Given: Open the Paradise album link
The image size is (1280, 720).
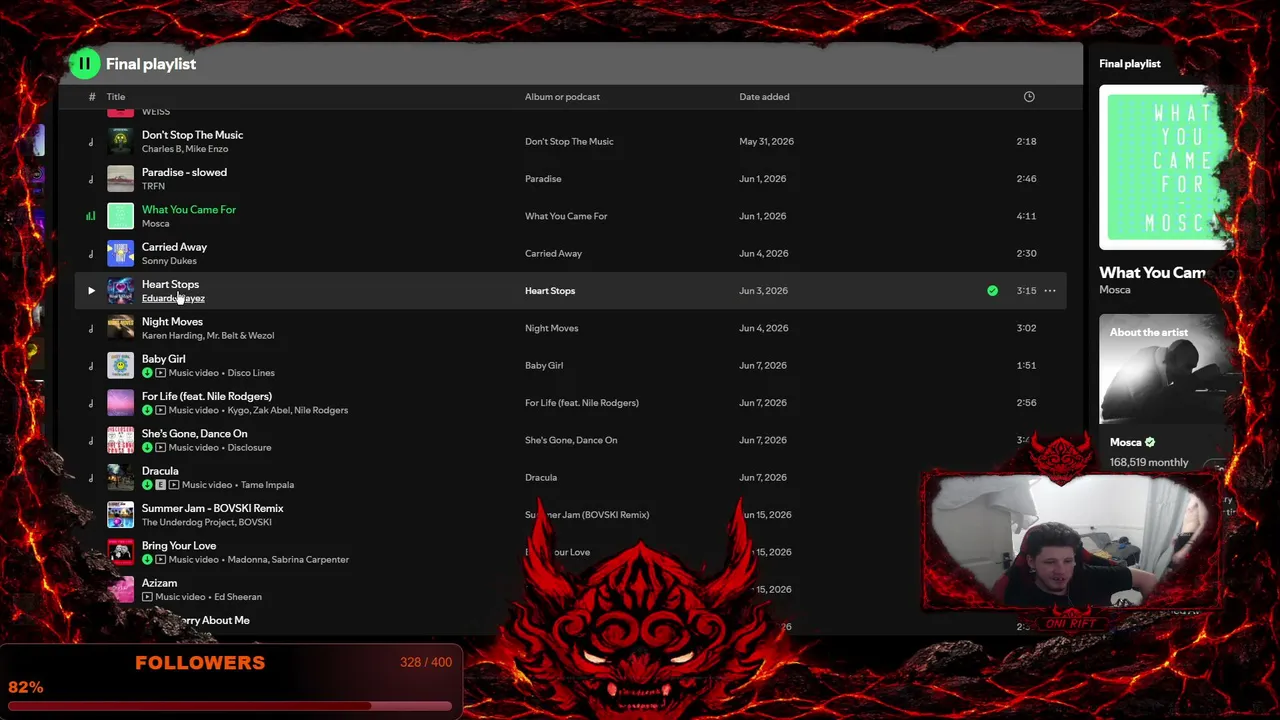Looking at the screenshot, I should 543,179.
